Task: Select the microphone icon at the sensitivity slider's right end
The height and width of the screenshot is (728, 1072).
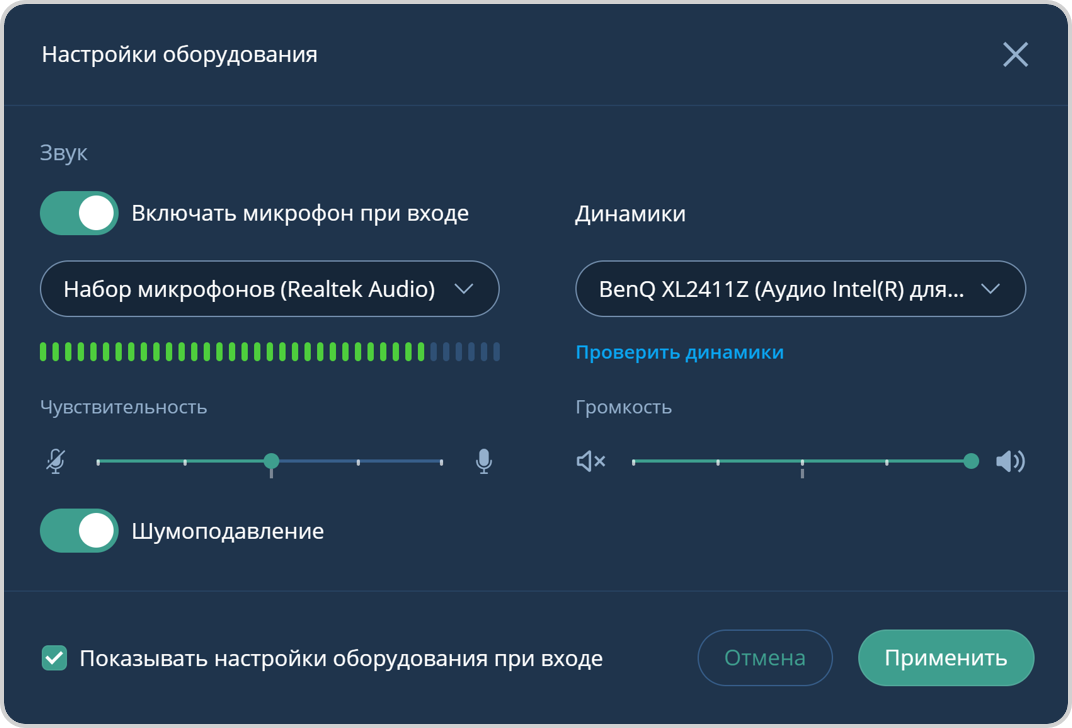Action: [483, 461]
